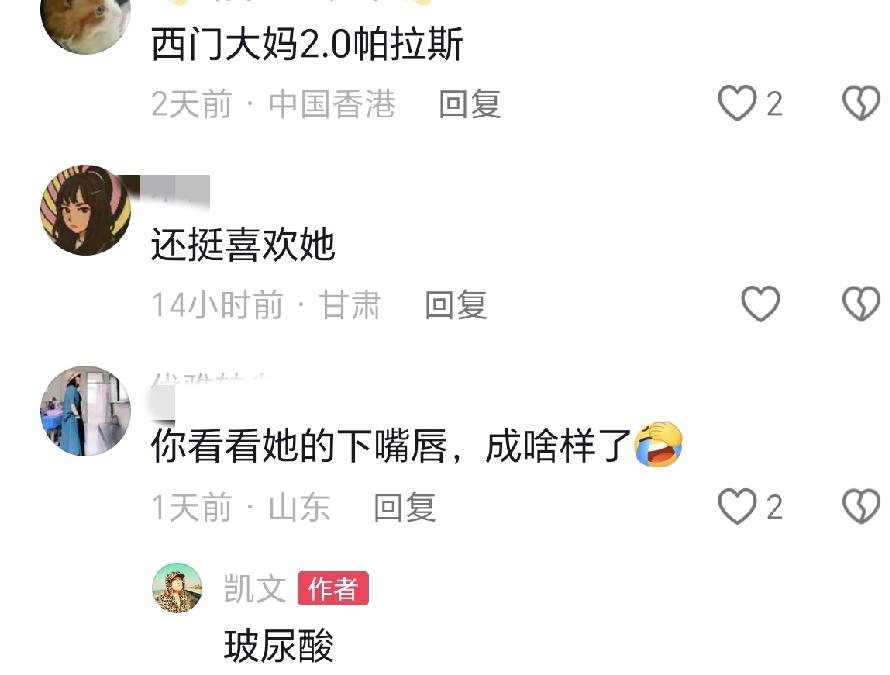Select the 玻尿酸 reply text

279,645
